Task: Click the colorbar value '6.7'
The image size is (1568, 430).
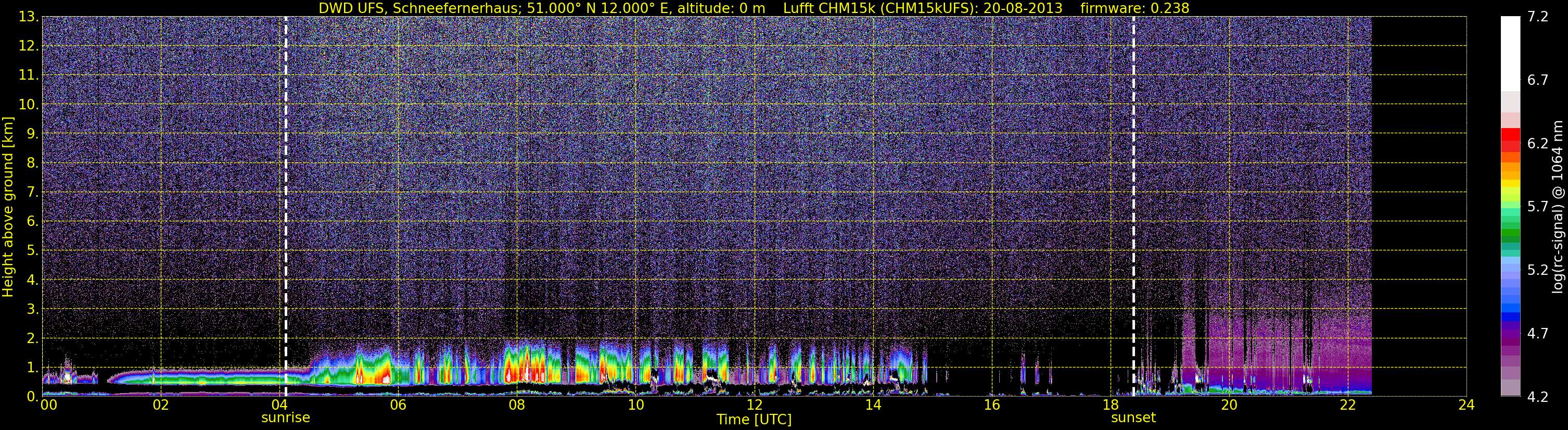Action: [1538, 80]
